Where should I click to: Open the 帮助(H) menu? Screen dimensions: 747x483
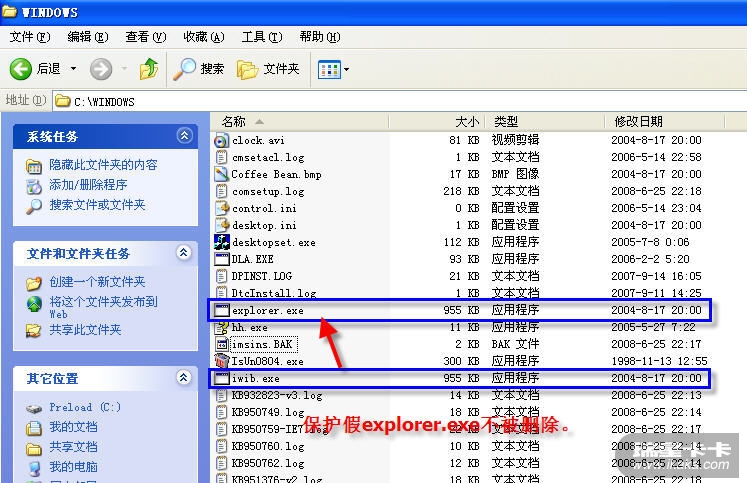320,37
